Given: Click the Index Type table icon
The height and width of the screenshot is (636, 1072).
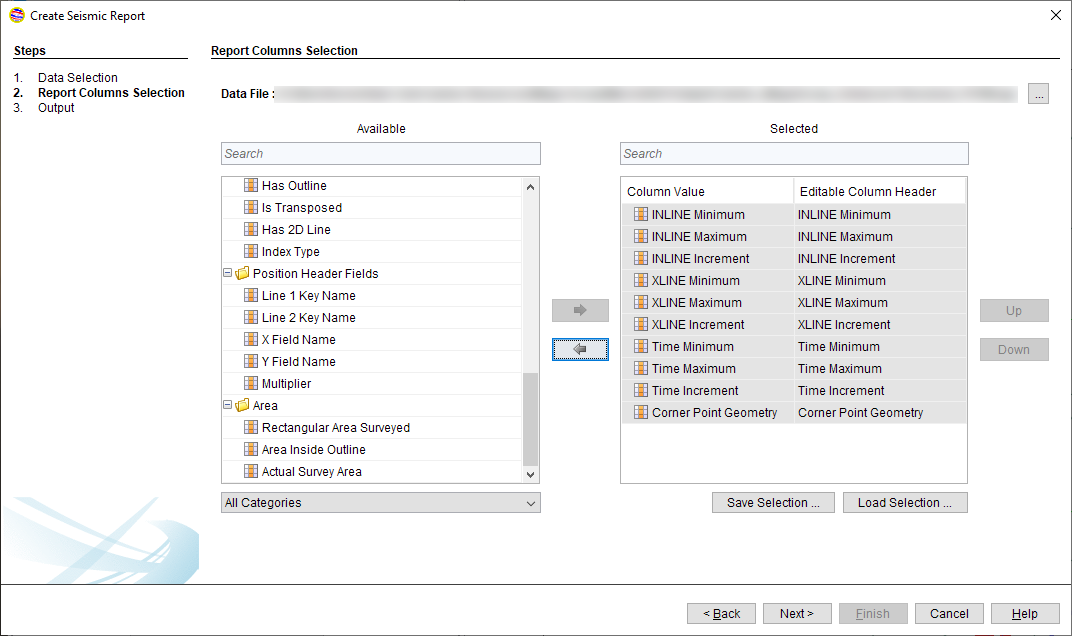Looking at the screenshot, I should pyautogui.click(x=251, y=251).
